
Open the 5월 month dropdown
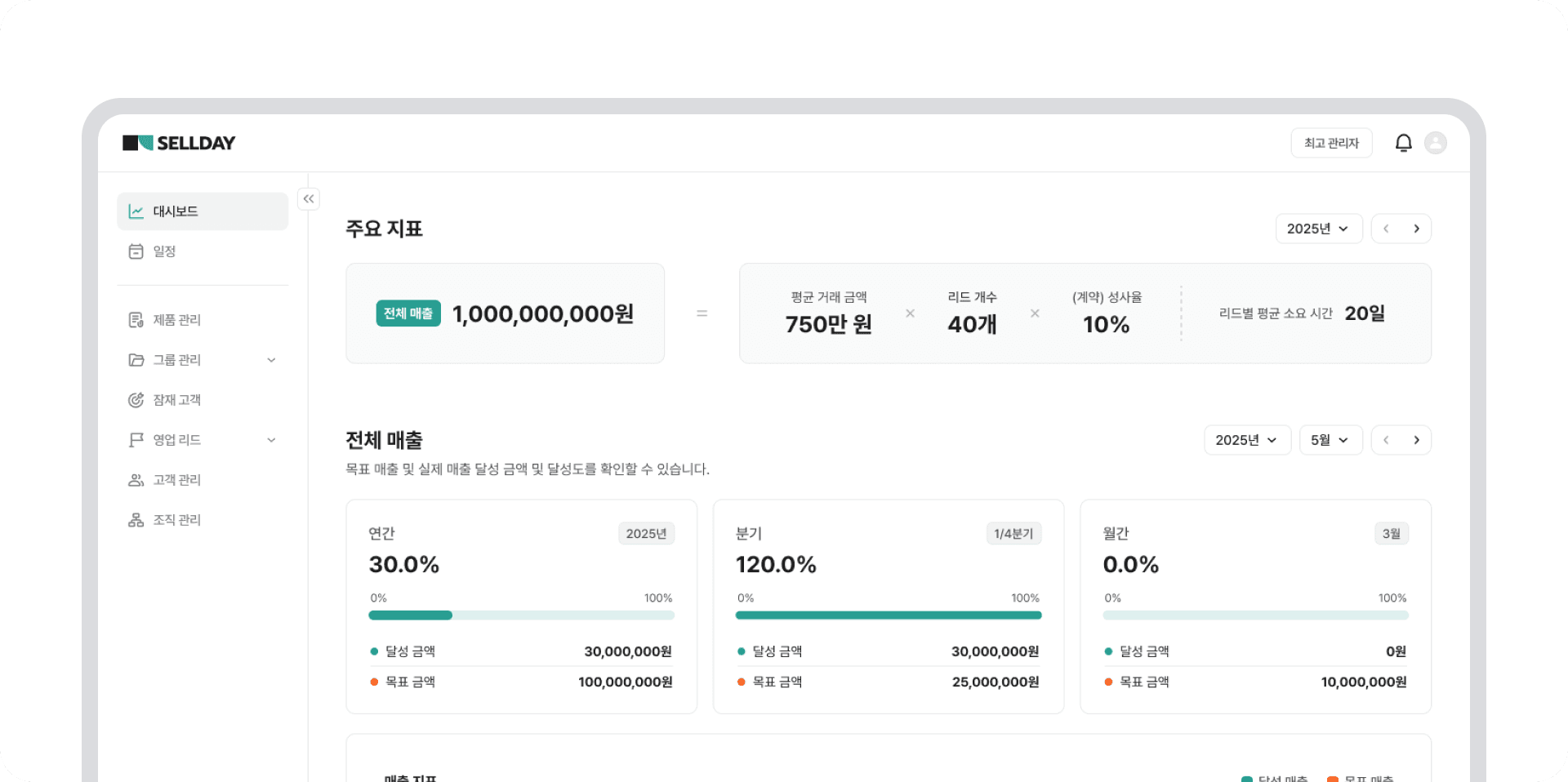point(1330,440)
